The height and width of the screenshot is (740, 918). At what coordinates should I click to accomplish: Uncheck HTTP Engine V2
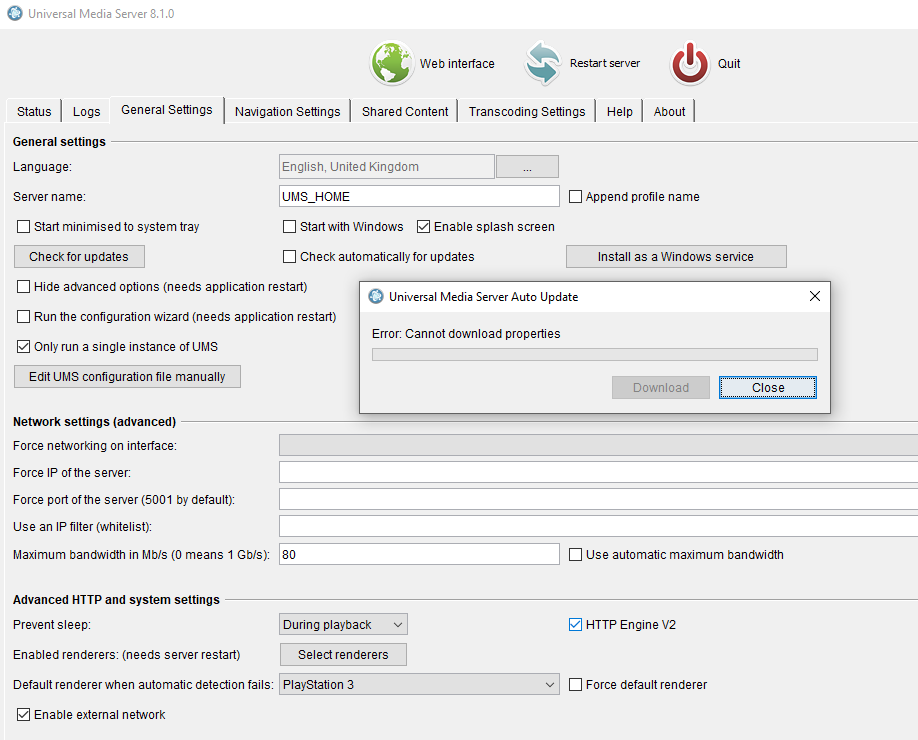pyautogui.click(x=576, y=625)
